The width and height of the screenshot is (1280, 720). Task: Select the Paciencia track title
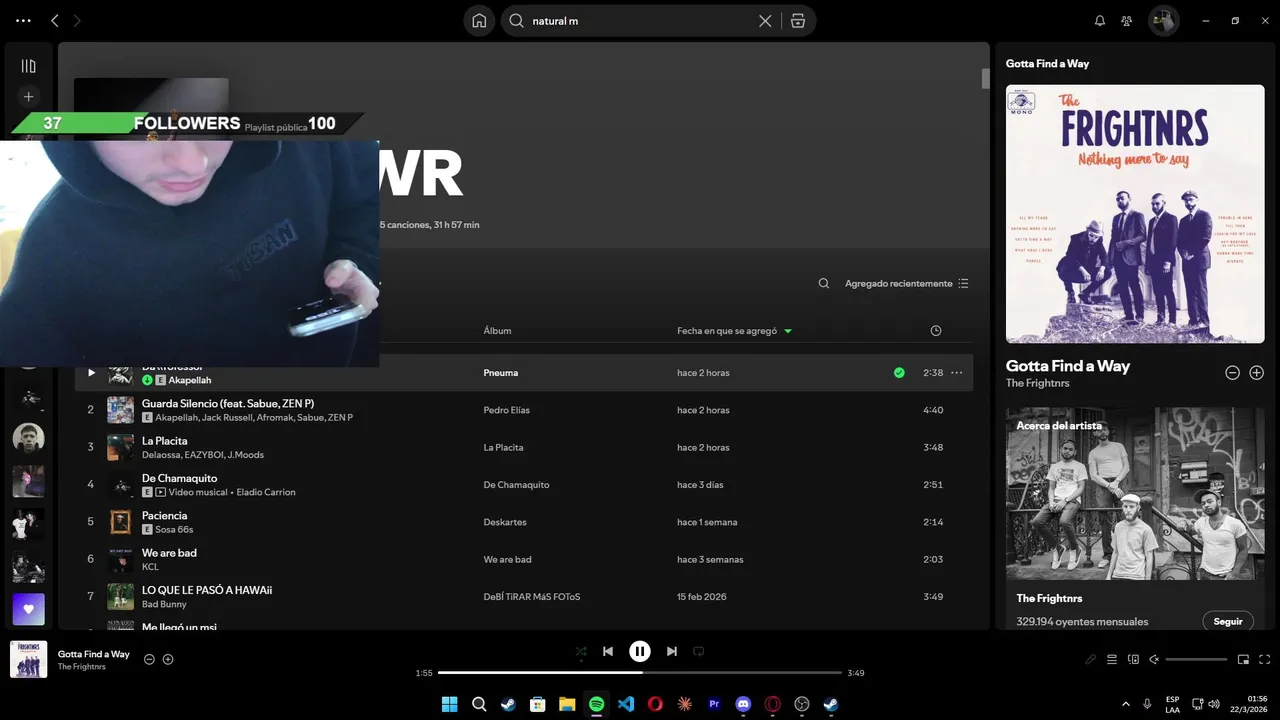coord(164,516)
